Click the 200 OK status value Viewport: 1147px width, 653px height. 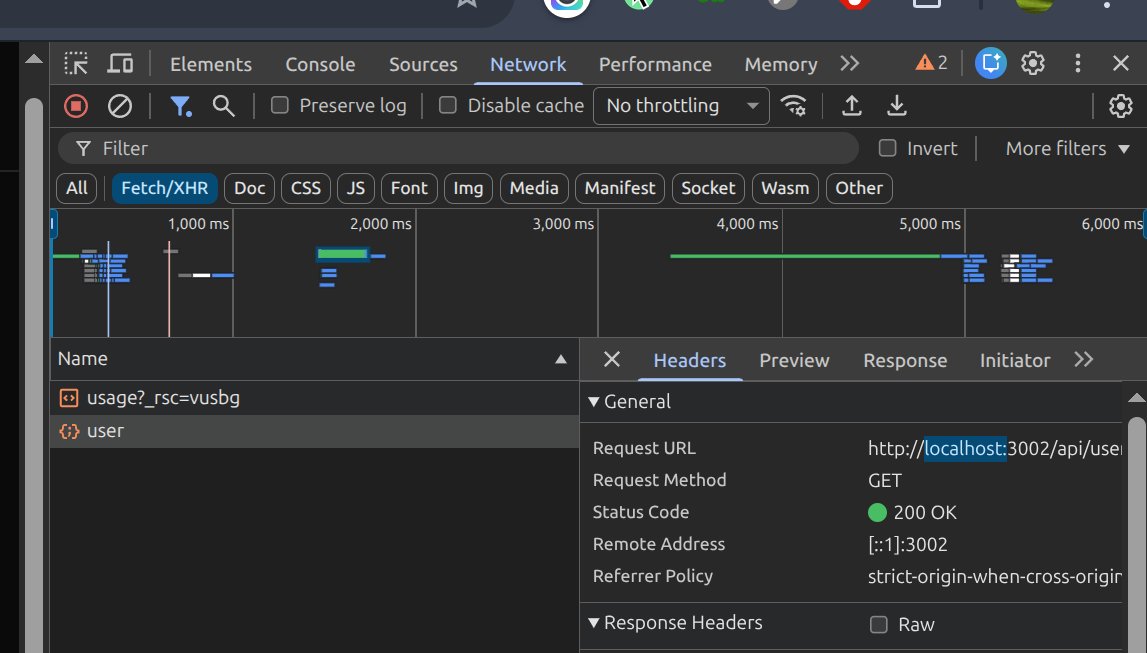925,513
